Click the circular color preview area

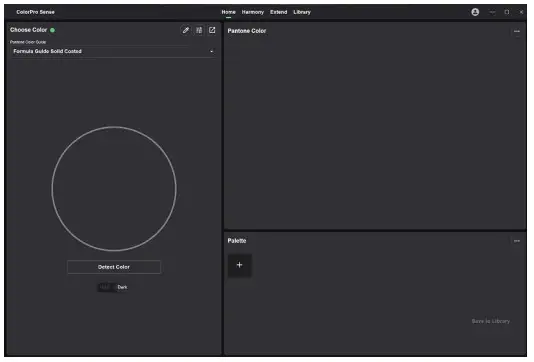coord(114,189)
